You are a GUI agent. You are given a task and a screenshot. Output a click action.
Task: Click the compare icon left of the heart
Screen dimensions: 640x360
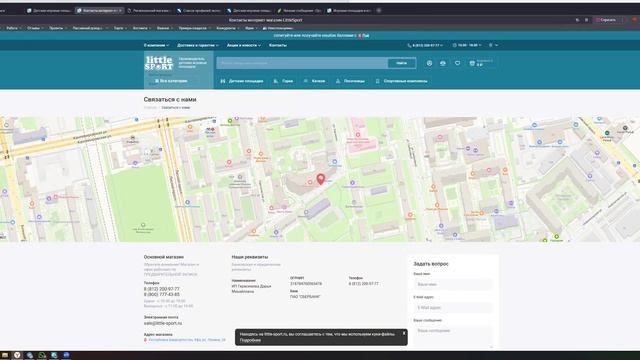click(x=443, y=63)
